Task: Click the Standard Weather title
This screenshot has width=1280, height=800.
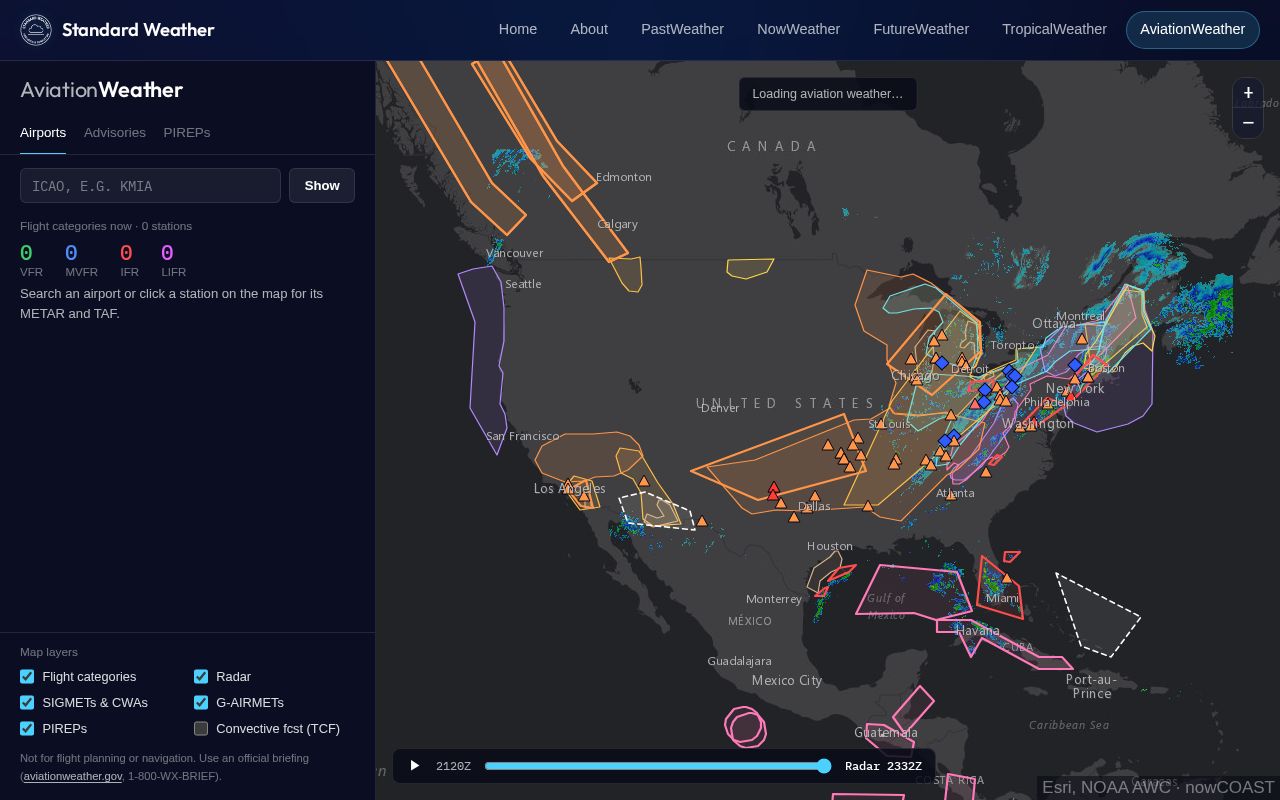Action: pos(138,30)
